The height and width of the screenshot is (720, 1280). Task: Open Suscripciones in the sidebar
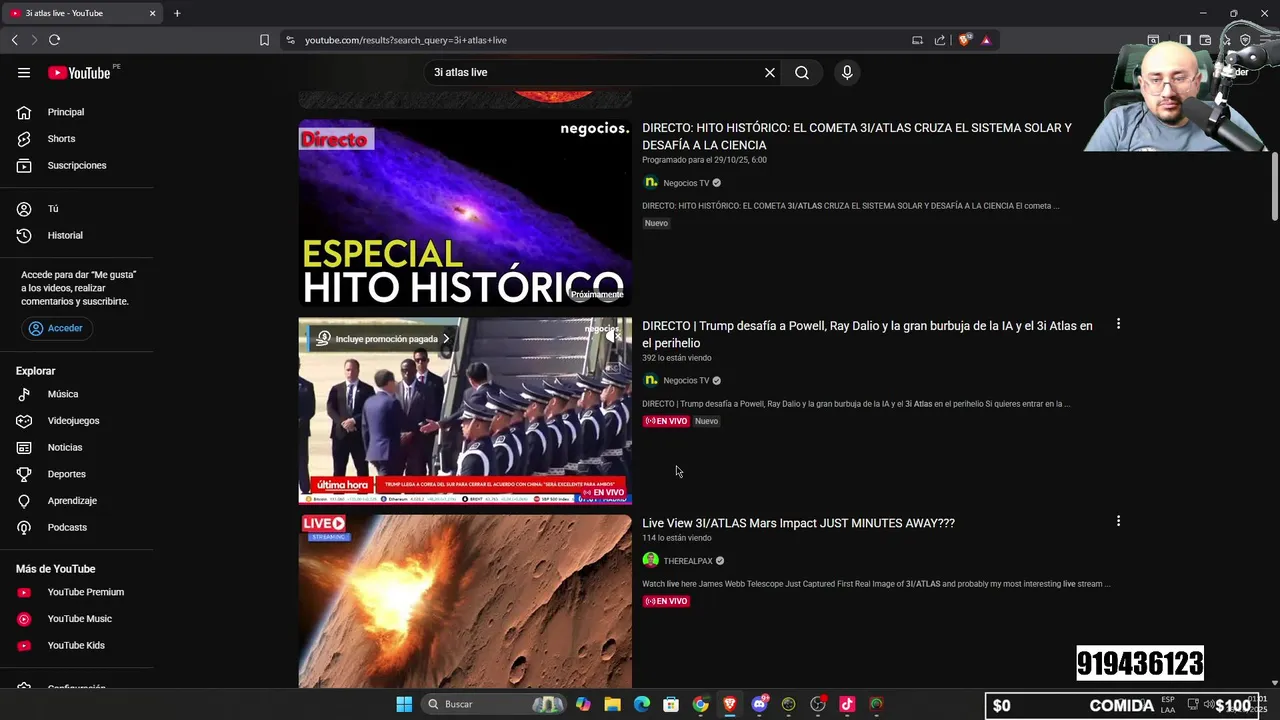pyautogui.click(x=78, y=165)
